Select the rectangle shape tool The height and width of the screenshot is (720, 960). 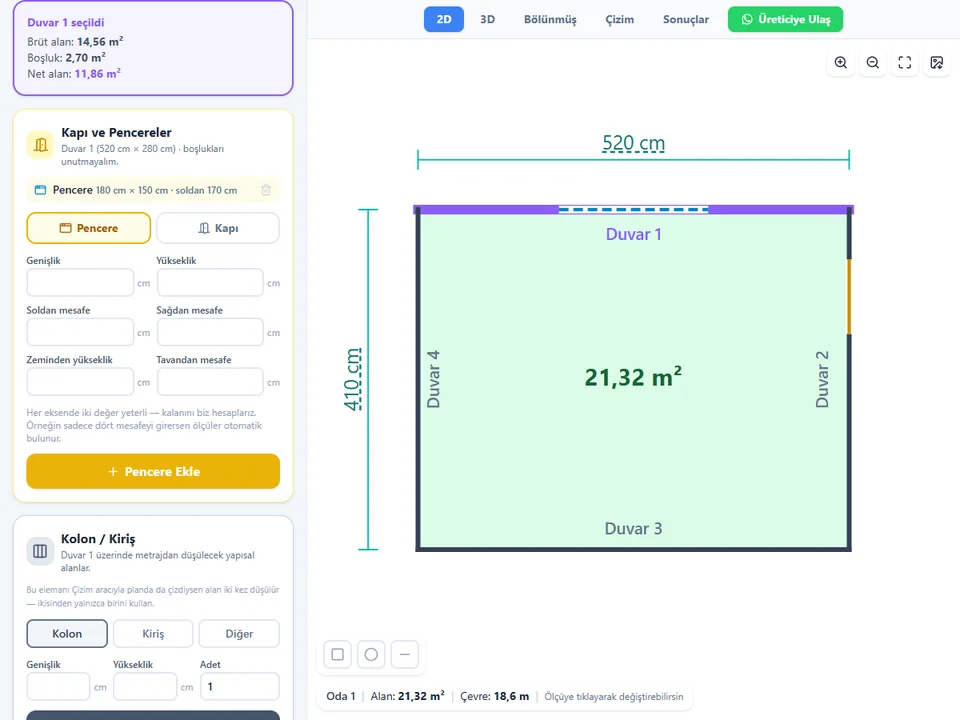pos(337,654)
